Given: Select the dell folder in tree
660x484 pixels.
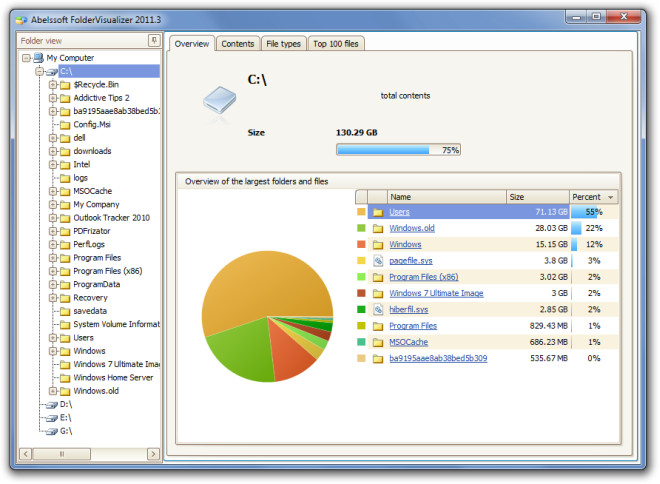Looking at the screenshot, I should (79, 138).
